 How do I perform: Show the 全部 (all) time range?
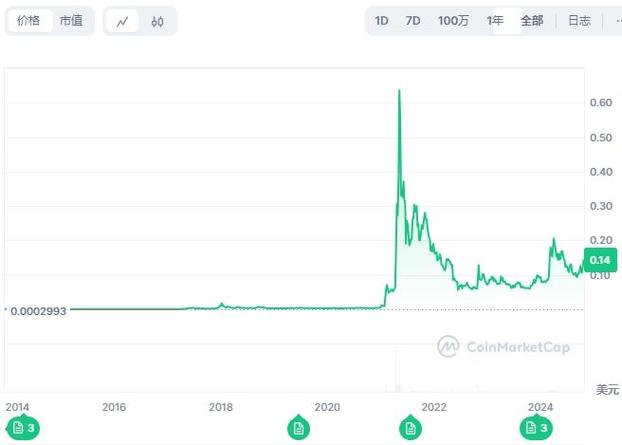pos(532,21)
